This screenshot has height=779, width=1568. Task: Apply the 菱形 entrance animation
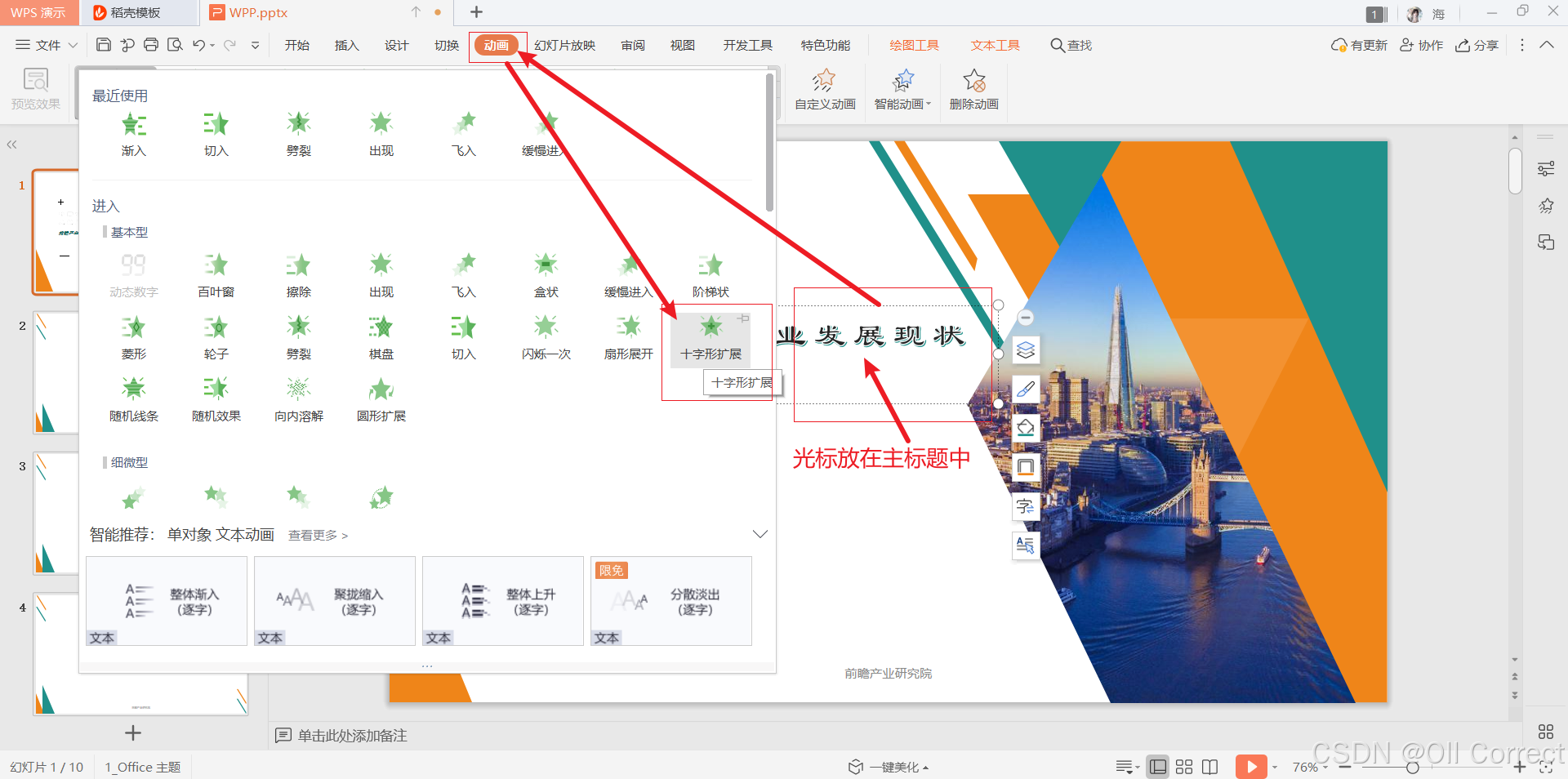133,337
